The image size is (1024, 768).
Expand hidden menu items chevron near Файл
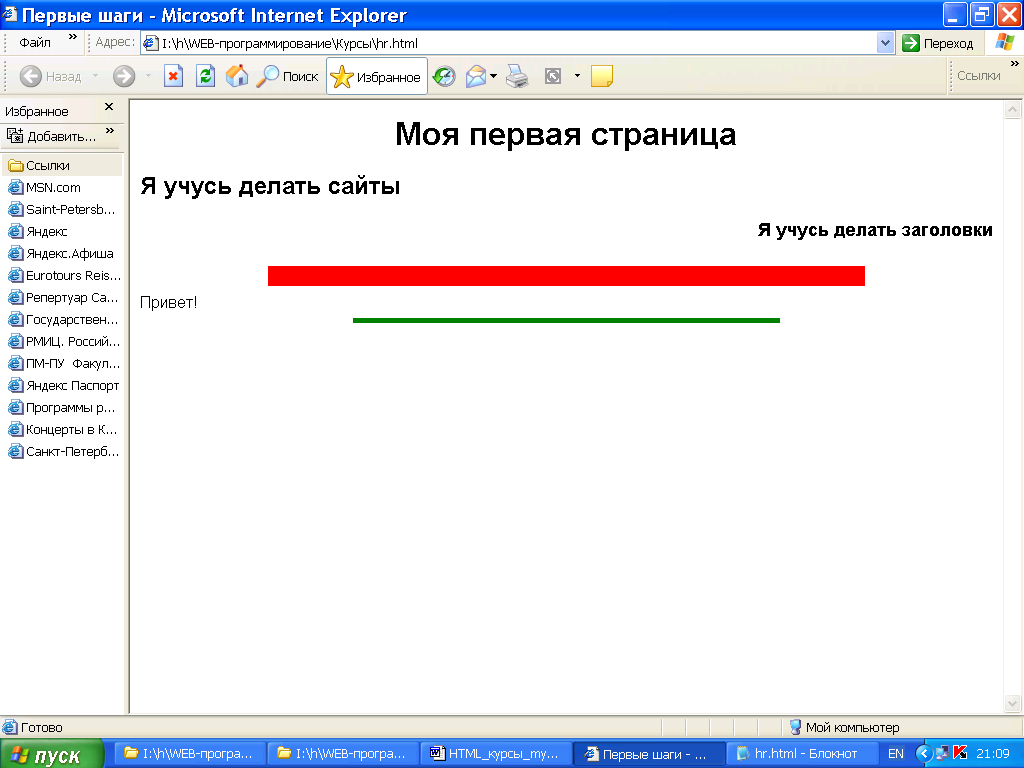(72, 37)
